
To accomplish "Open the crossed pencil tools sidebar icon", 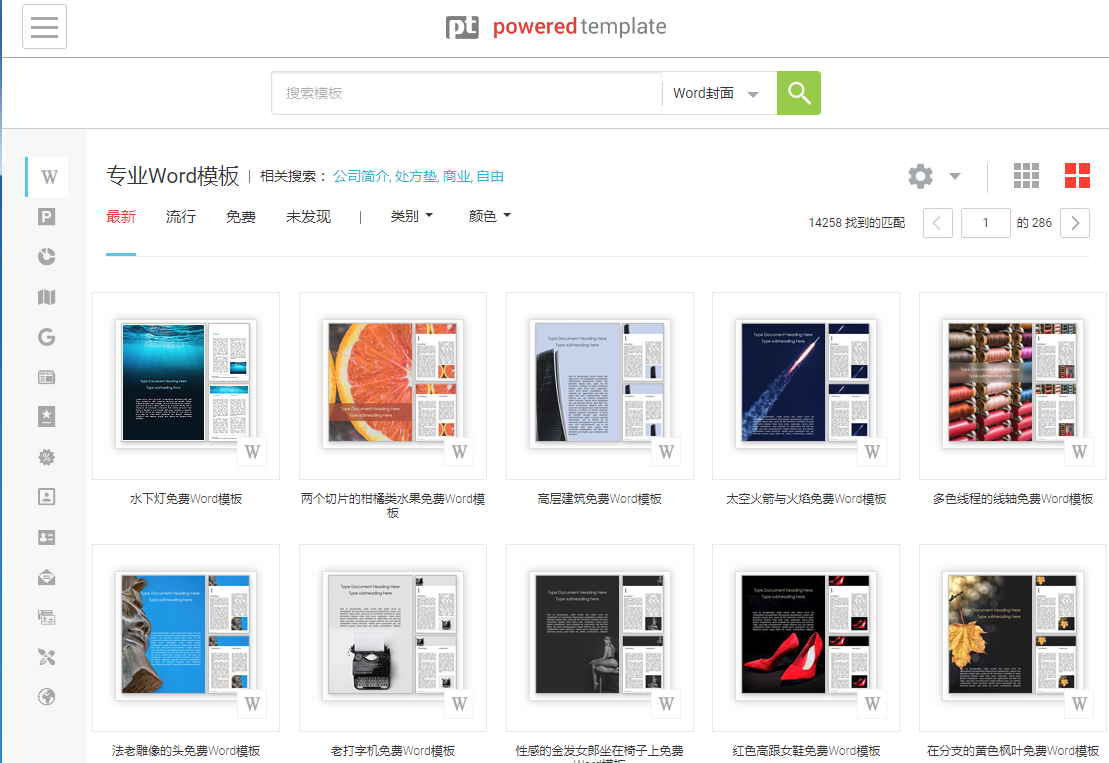I will [x=47, y=658].
